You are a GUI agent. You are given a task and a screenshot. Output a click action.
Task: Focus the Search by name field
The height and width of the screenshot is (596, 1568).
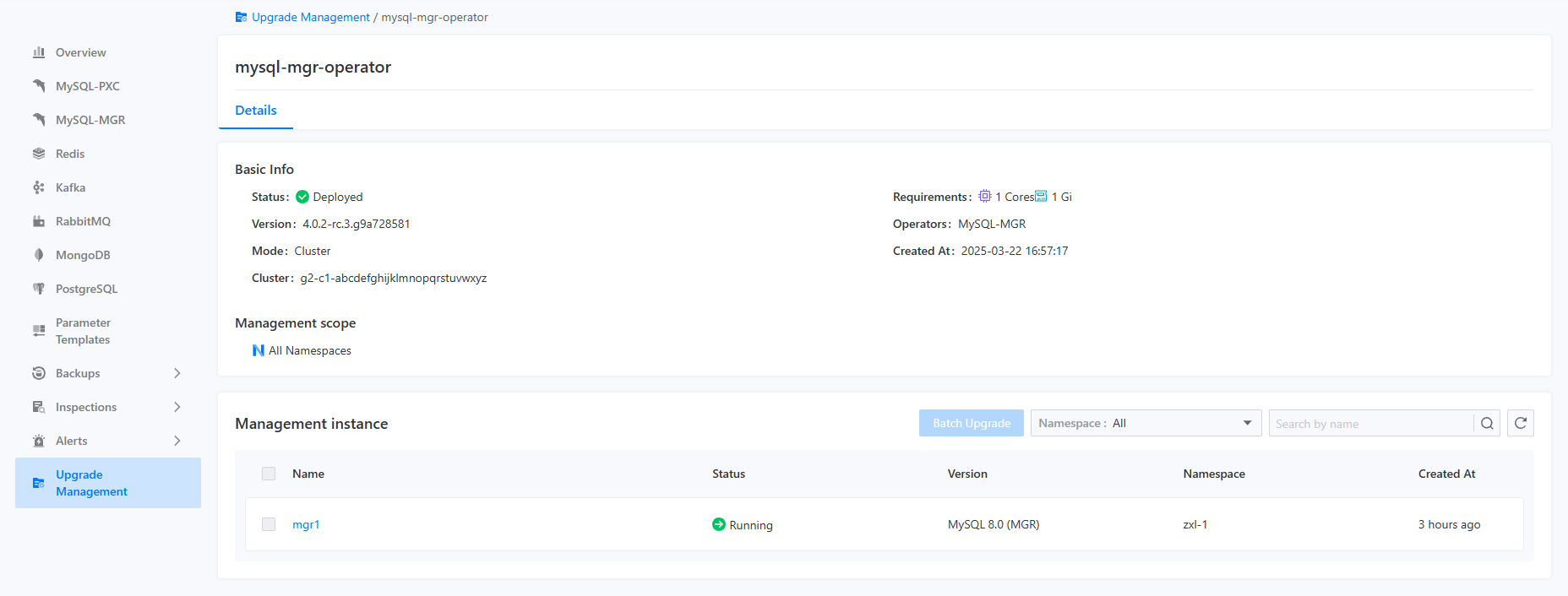(1371, 424)
